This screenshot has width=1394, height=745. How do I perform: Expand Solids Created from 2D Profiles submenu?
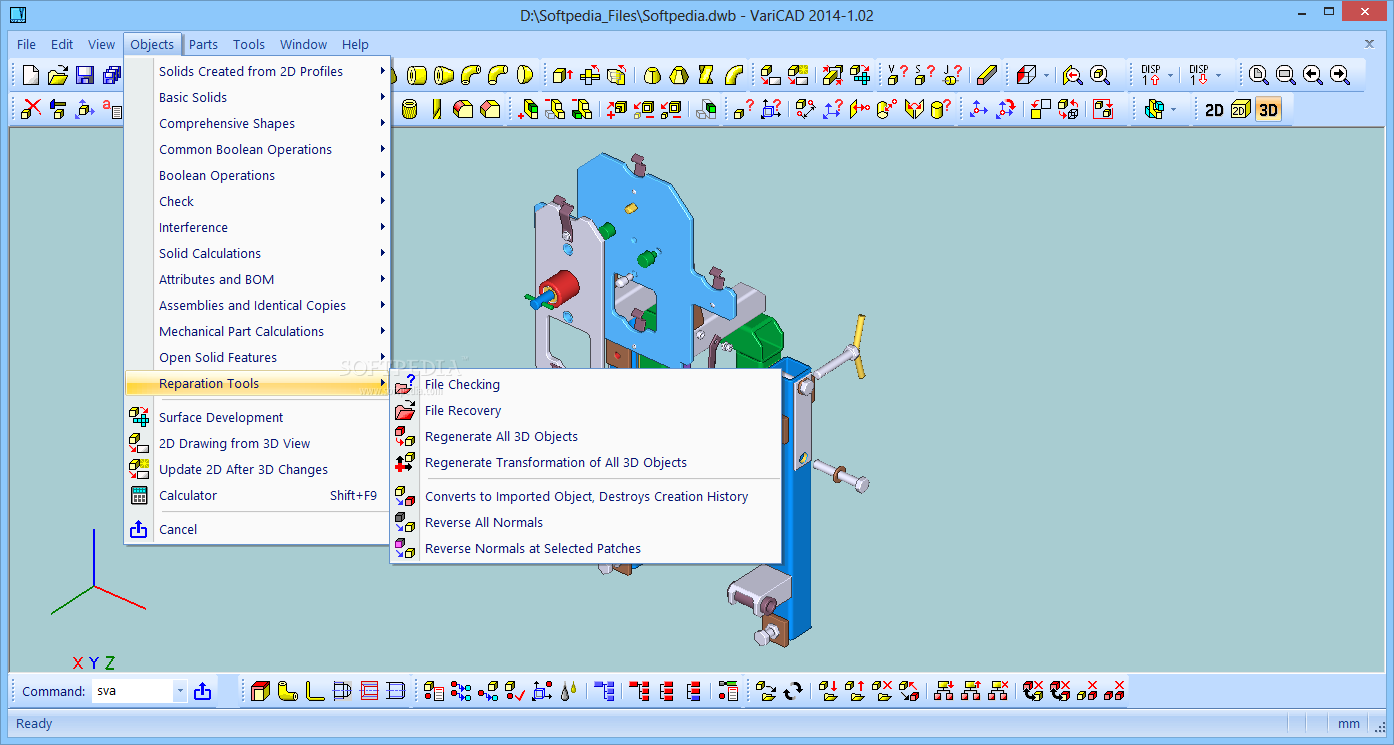tap(257, 71)
